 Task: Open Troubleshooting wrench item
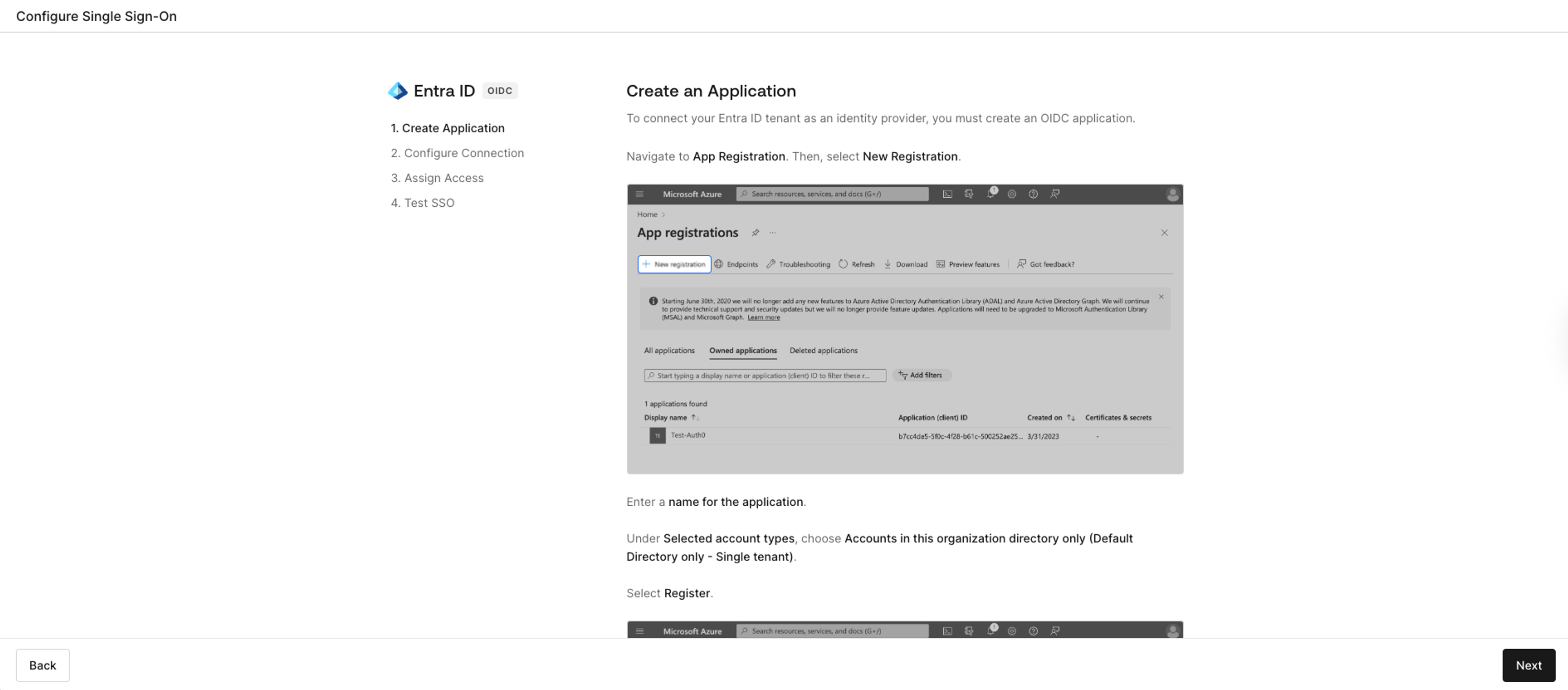pyautogui.click(x=798, y=264)
